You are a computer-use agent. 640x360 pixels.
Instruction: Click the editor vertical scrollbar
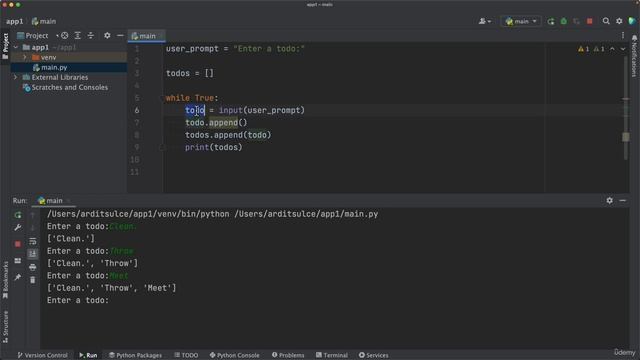tap(626, 108)
